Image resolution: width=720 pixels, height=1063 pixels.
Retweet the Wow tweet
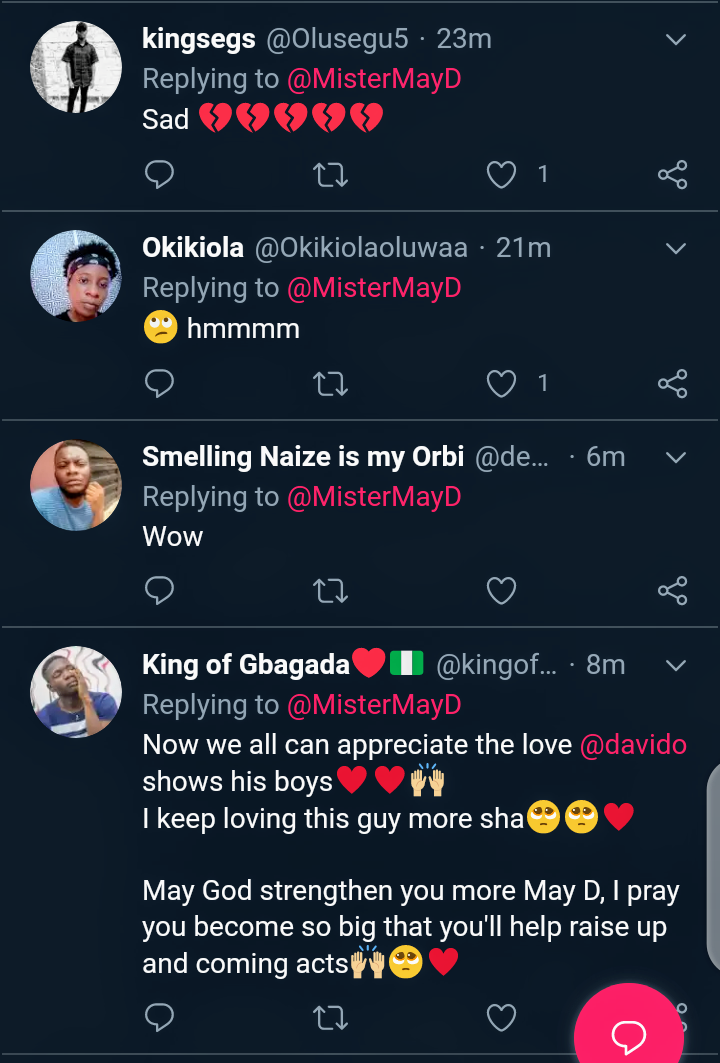pos(330,591)
